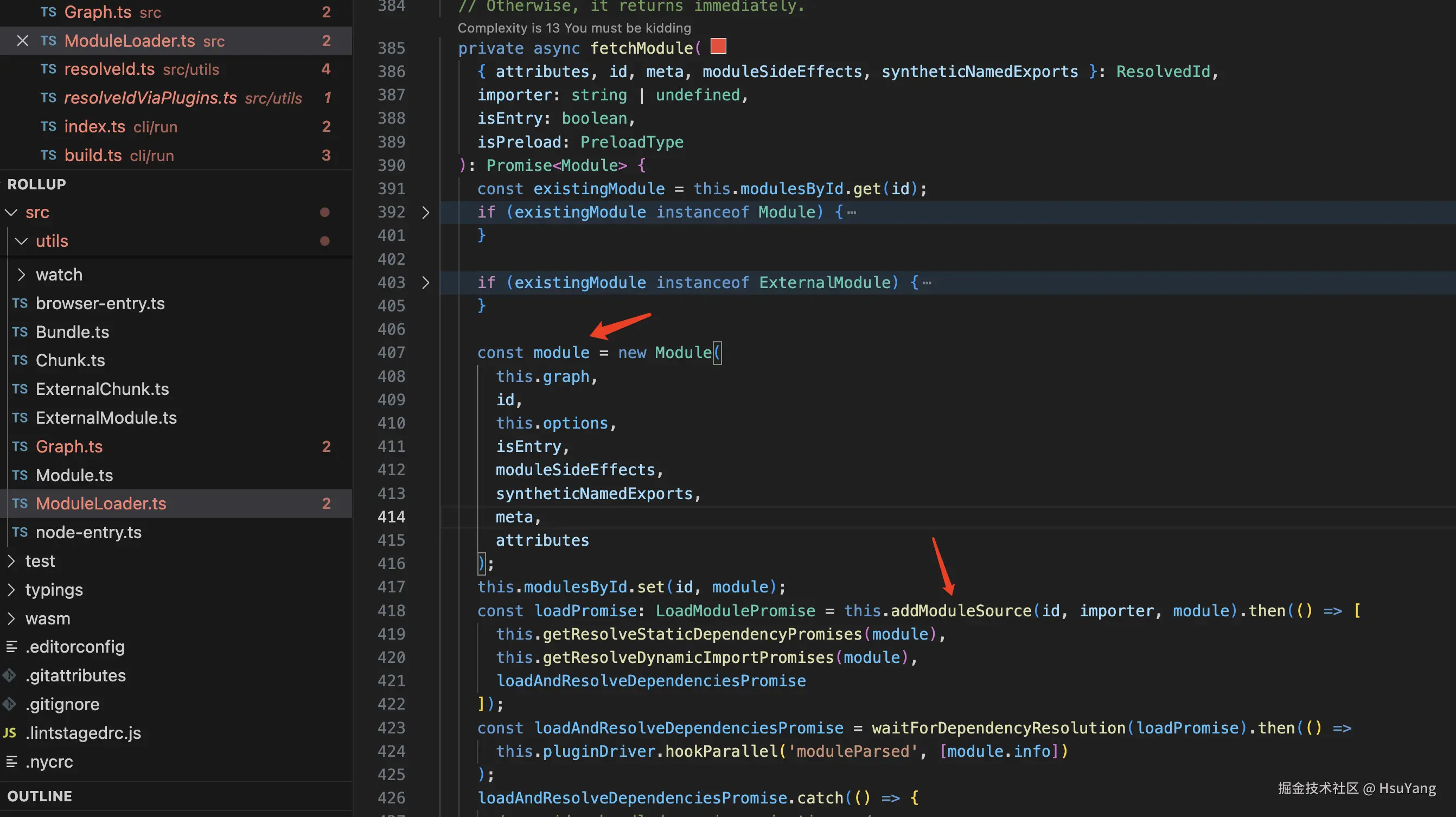
Task: Open the build.ts editor entry
Action: 93,155
